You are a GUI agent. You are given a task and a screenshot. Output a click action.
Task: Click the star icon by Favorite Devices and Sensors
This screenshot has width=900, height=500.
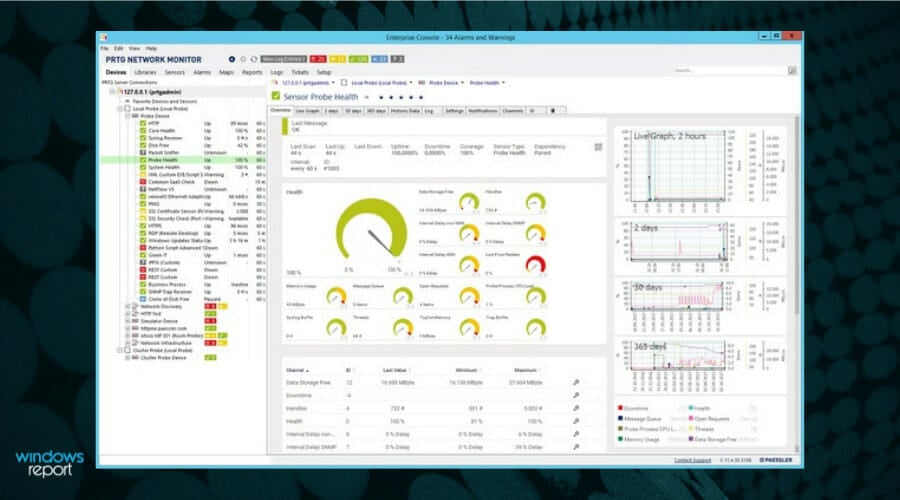(x=127, y=101)
